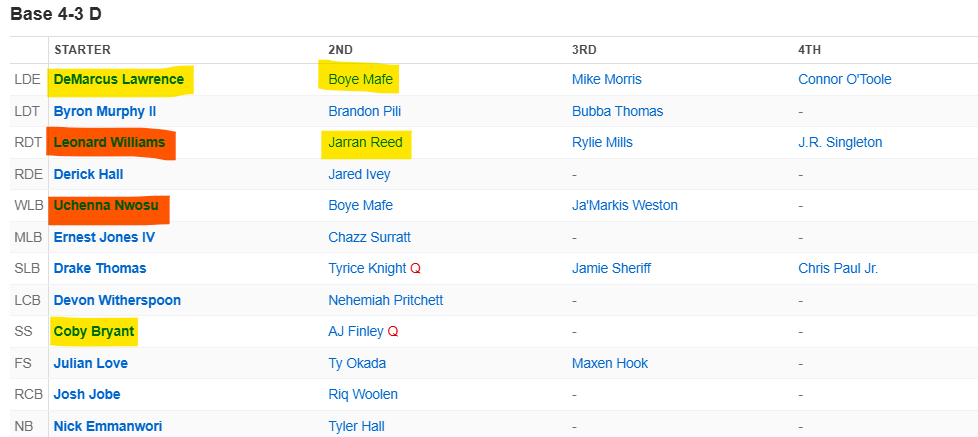Click the STARTER column header
978x437 pixels.
coord(82,49)
